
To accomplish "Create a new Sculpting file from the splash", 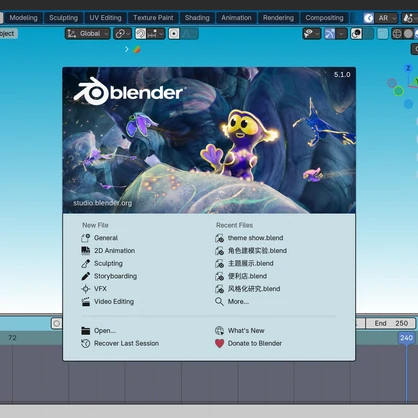I will [102, 263].
